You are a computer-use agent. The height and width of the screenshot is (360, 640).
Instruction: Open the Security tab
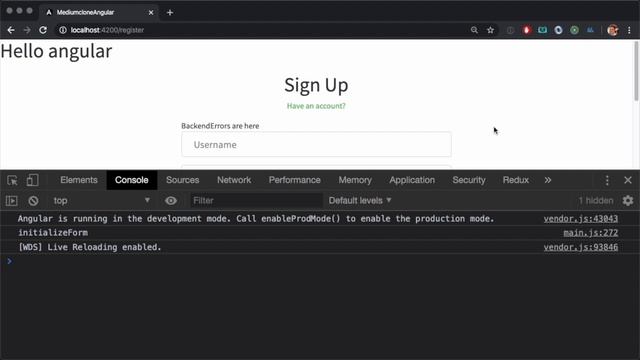point(469,180)
